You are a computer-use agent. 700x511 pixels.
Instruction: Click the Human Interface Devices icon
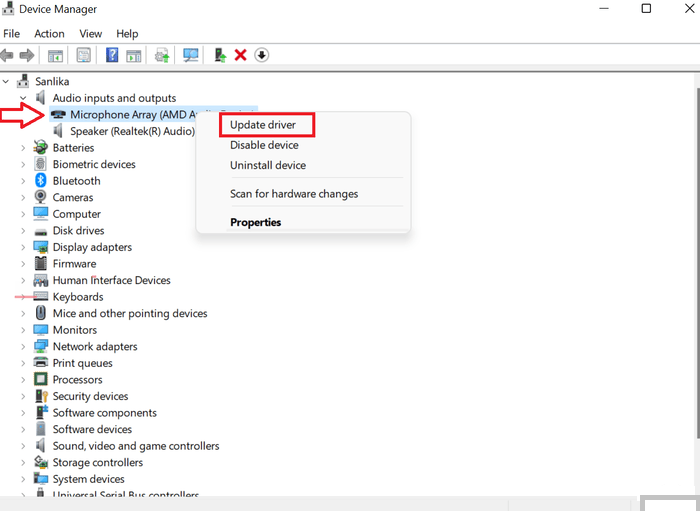tap(41, 280)
